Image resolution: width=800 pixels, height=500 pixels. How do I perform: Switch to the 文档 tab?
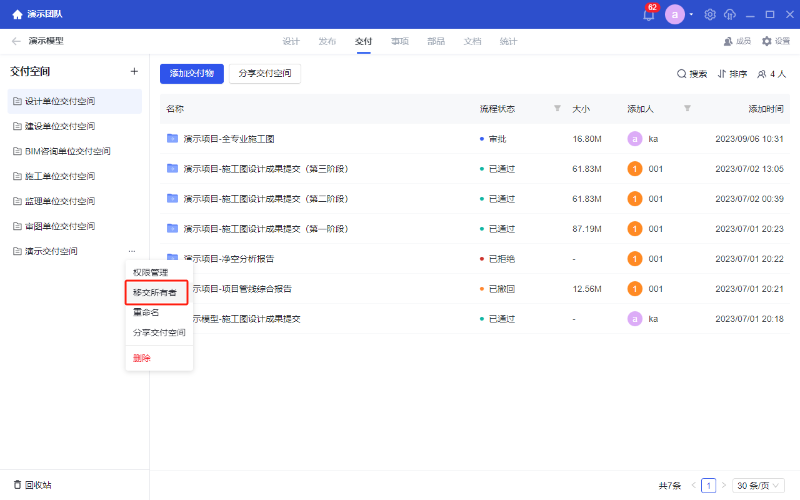(x=472, y=41)
